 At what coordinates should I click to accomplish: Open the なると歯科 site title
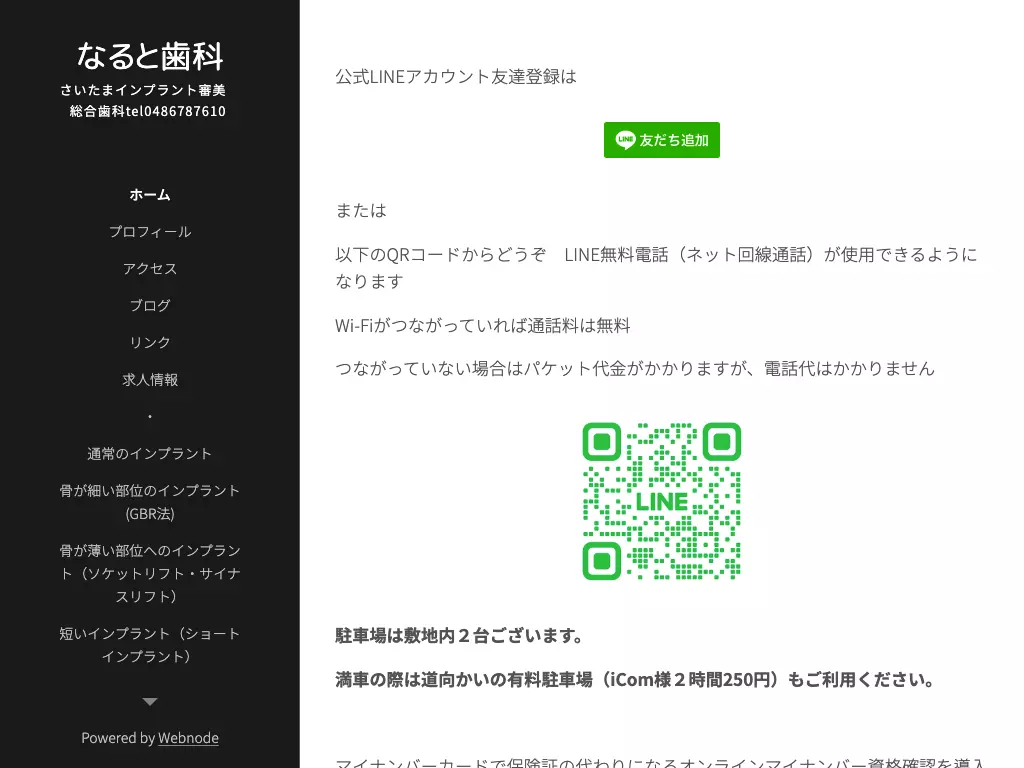click(150, 56)
